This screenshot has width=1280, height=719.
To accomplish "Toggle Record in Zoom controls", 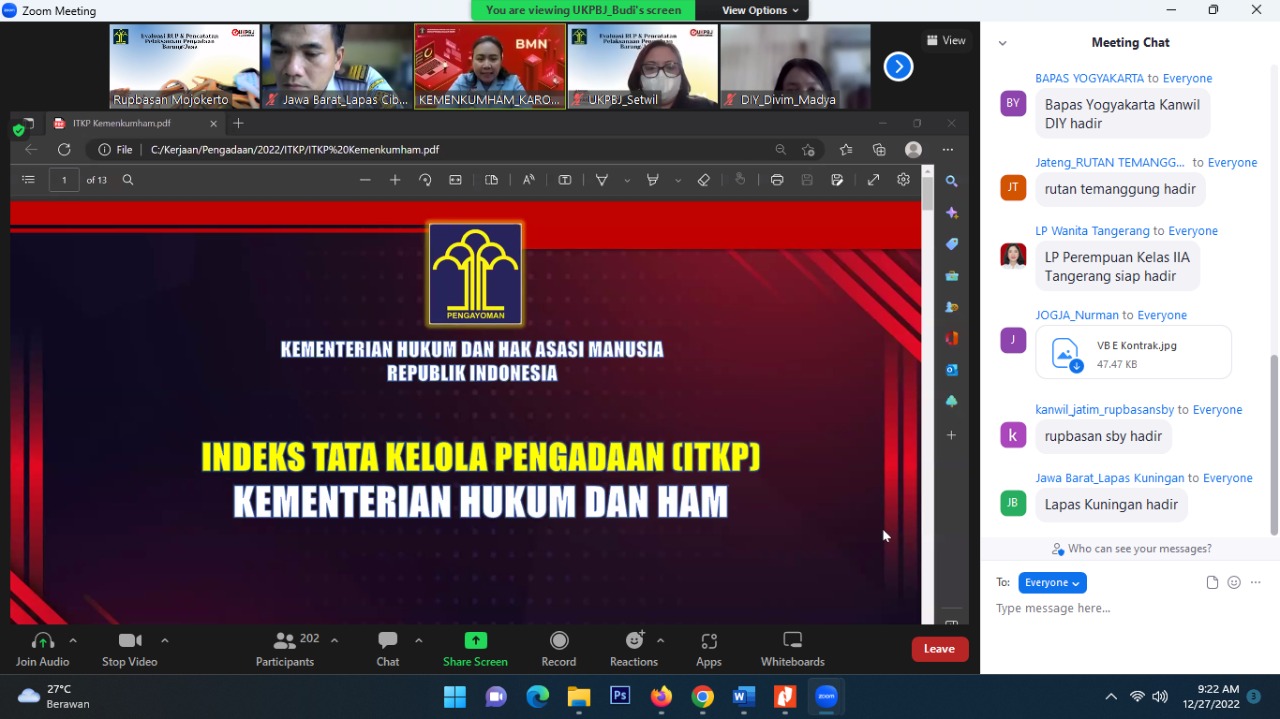I will tap(559, 649).
